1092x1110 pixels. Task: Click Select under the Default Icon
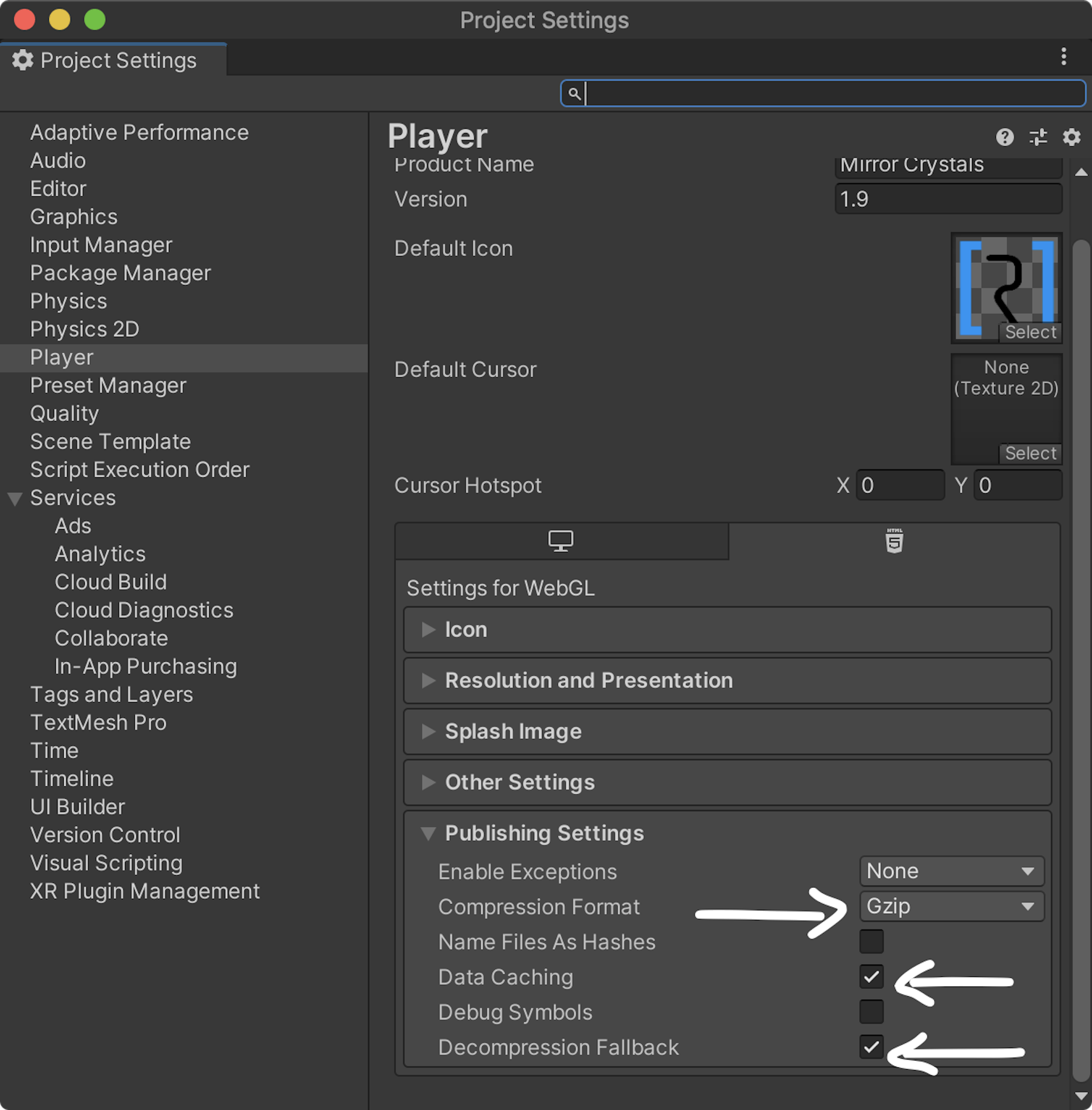pyautogui.click(x=1029, y=332)
